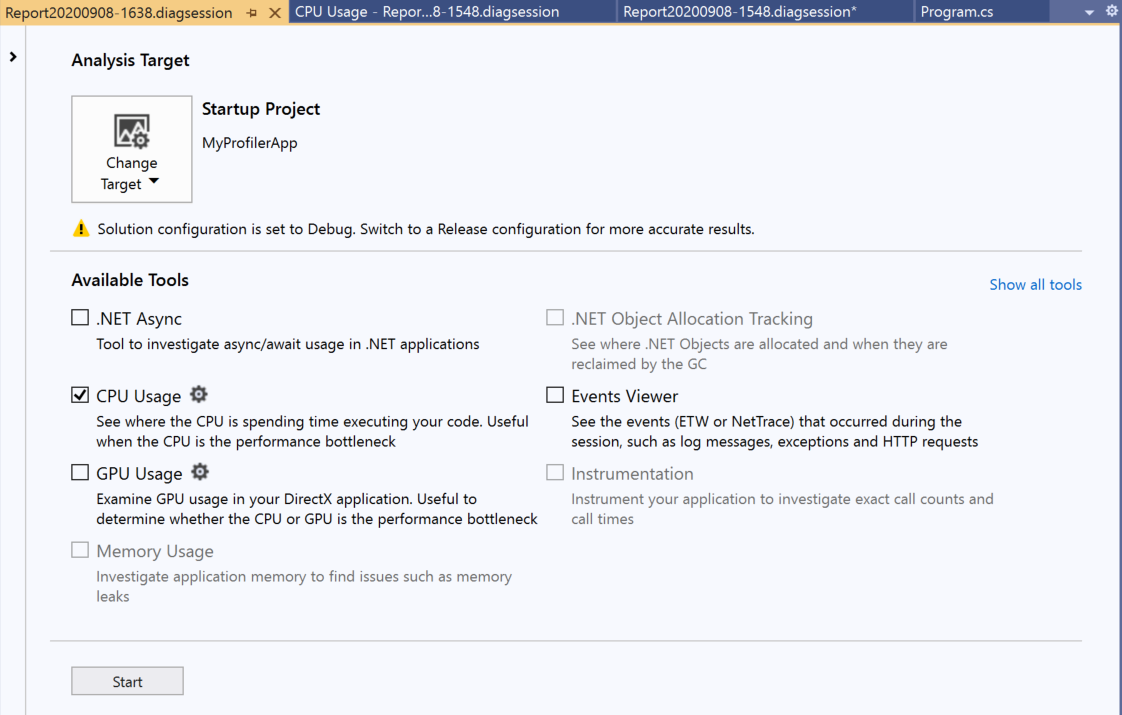Viewport: 1122px width, 715px height.
Task: Switch to the Program.cs tab
Action: [x=956, y=12]
